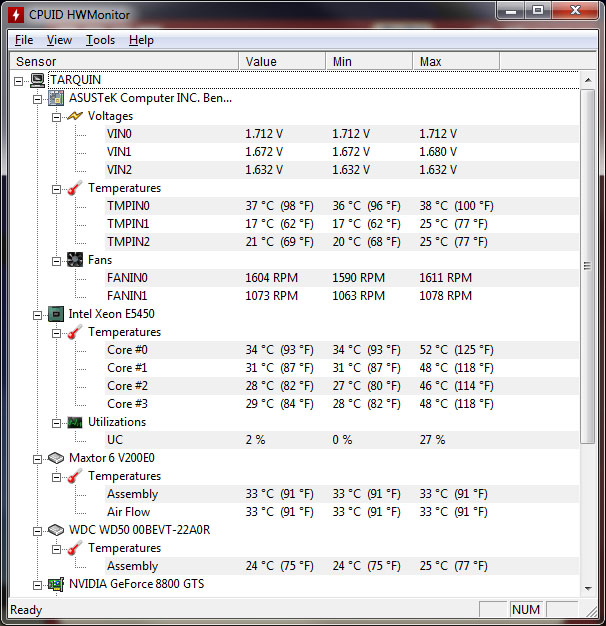Viewport: 606px width, 626px height.
Task: Select Assembly row under WDC Temperatures
Action: [342, 566]
